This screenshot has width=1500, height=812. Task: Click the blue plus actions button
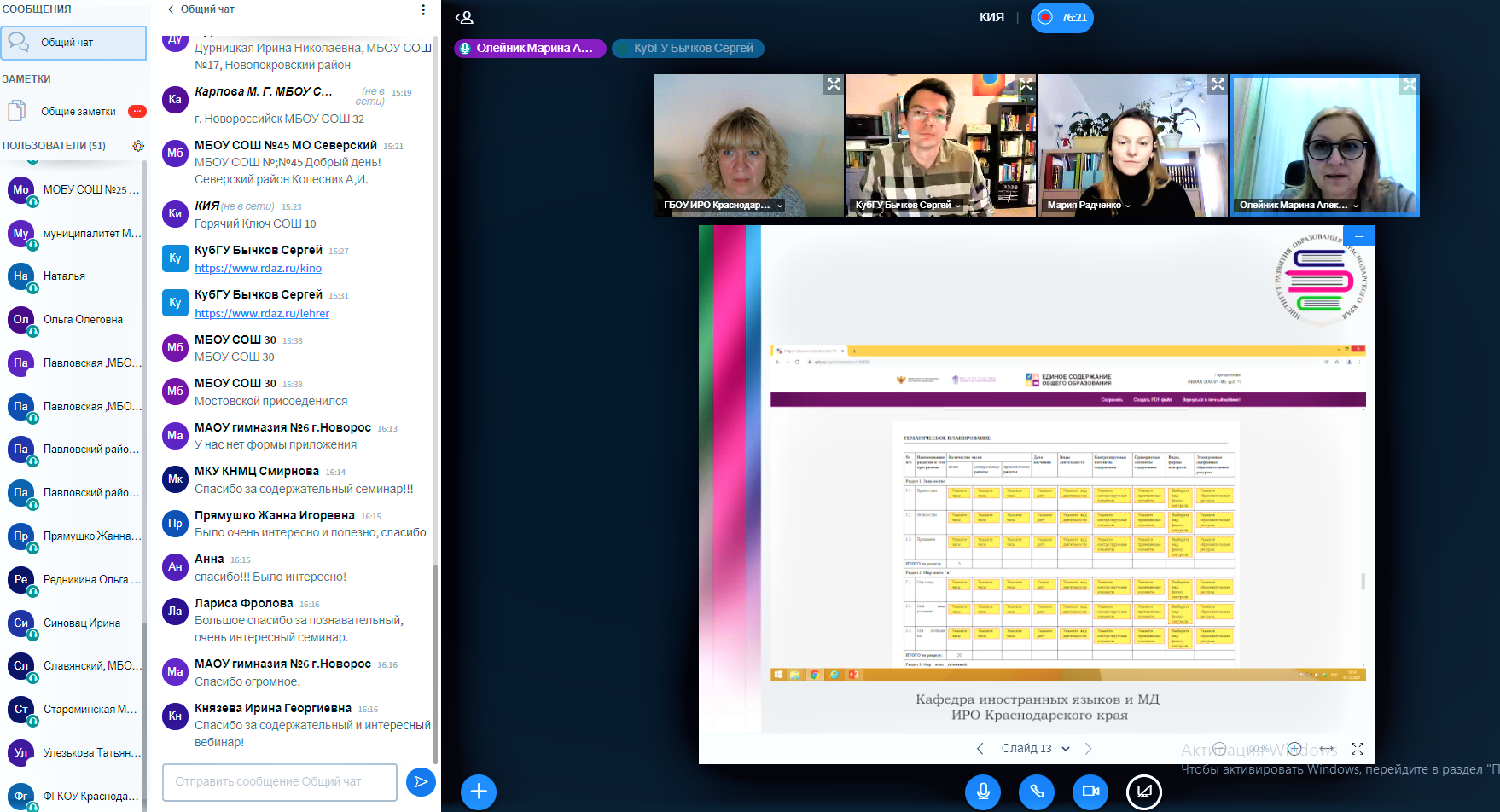(x=479, y=792)
